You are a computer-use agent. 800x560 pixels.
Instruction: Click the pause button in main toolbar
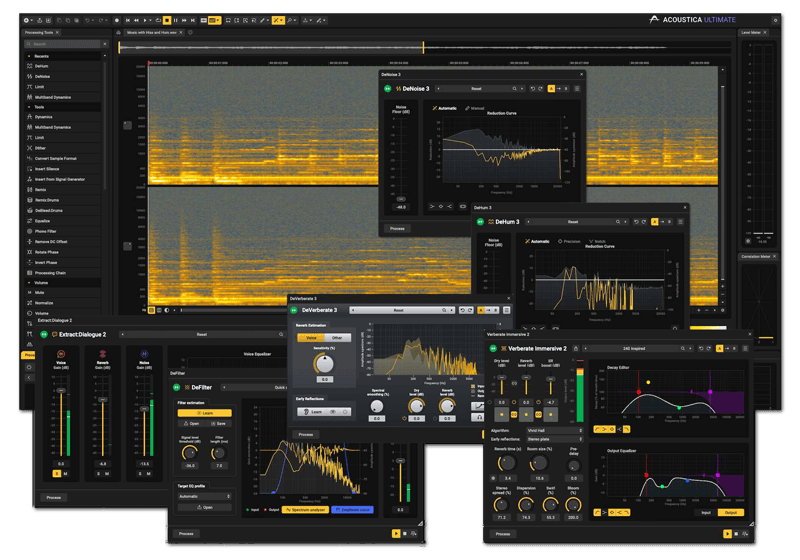tap(176, 20)
